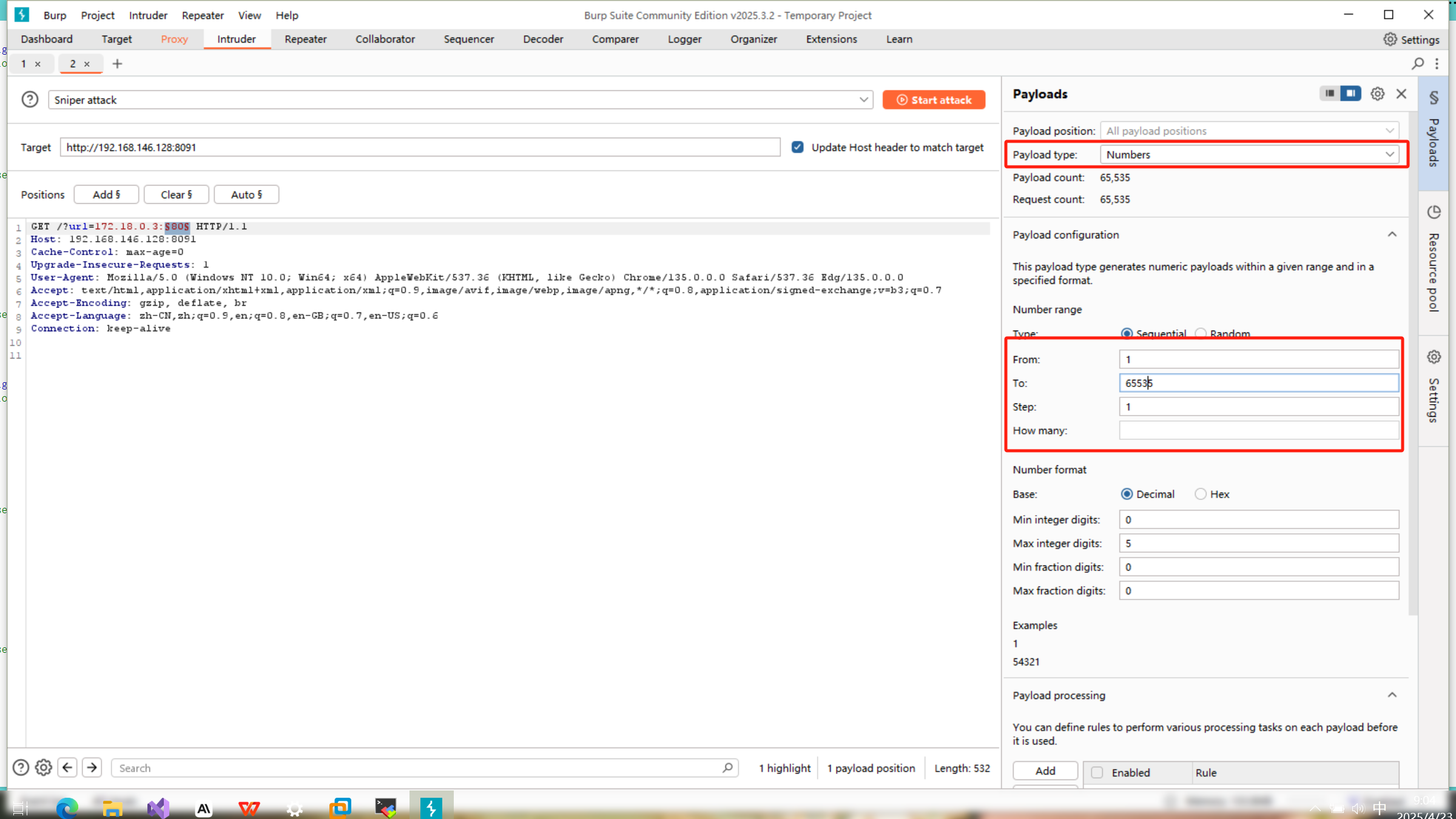1456x819 pixels.
Task: Open the Sniper attack type dropdown
Action: pyautogui.click(x=460, y=100)
